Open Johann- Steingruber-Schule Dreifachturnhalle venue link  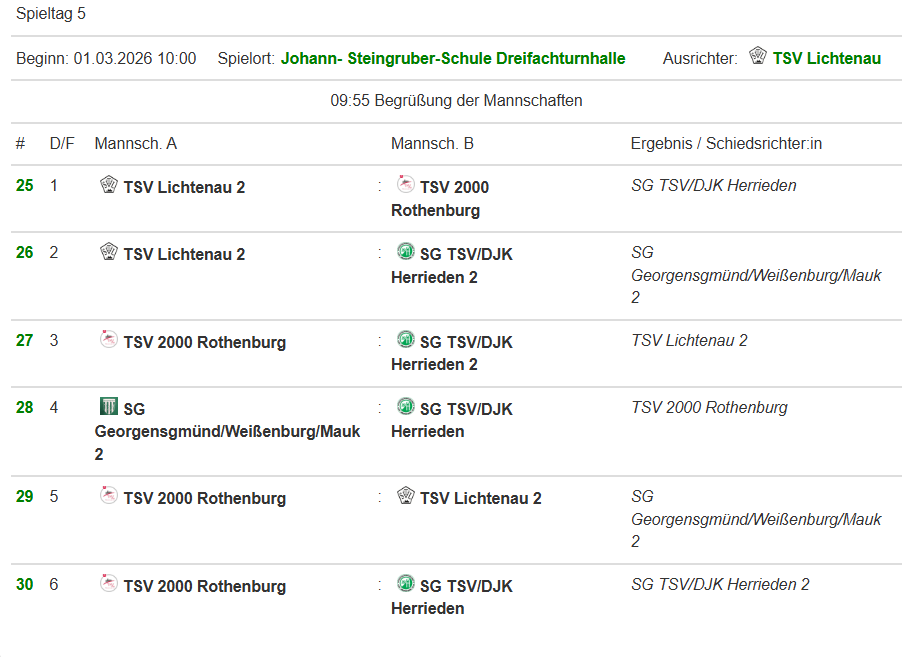453,58
